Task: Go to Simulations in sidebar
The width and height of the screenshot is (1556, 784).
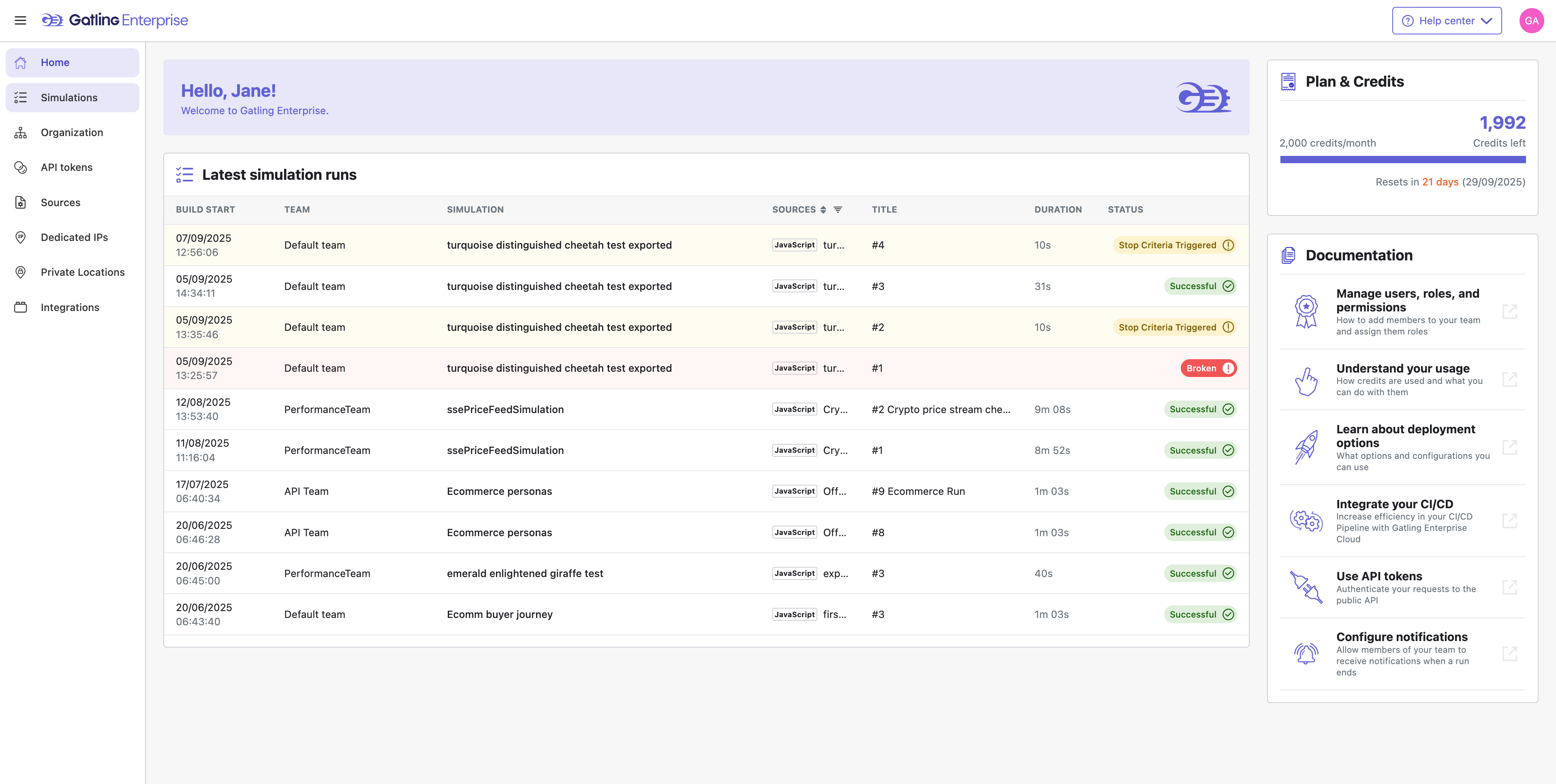Action: point(69,97)
